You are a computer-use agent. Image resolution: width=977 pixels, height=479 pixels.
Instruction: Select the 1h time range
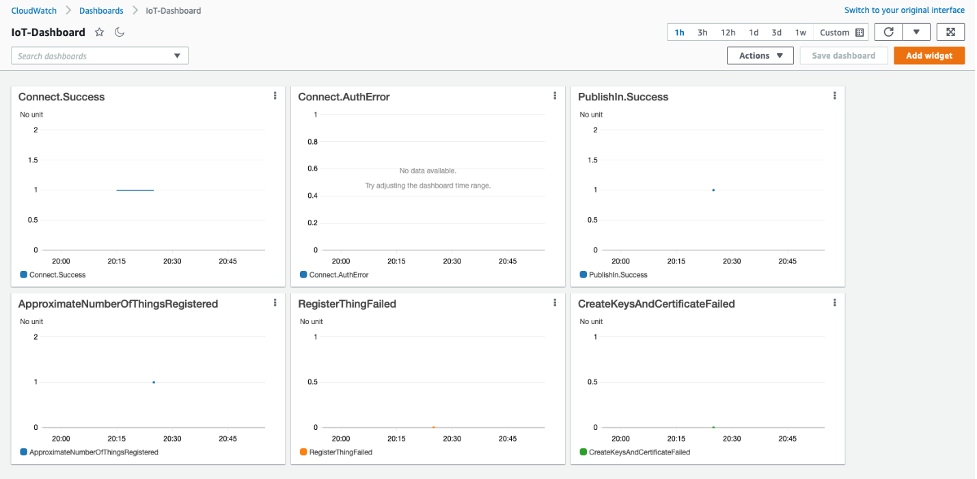point(680,32)
